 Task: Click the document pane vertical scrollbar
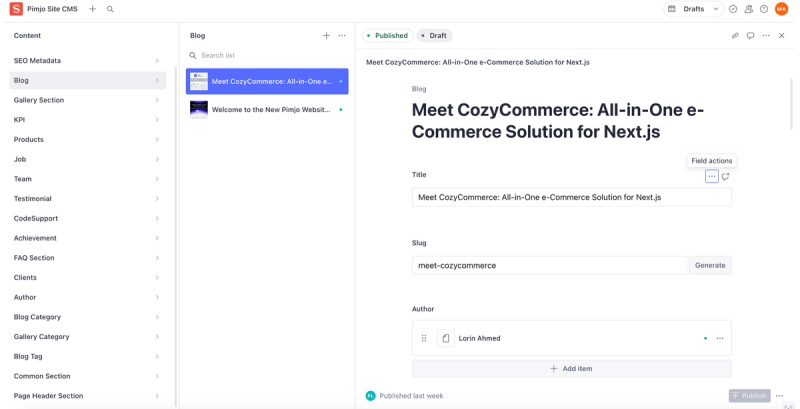792,104
